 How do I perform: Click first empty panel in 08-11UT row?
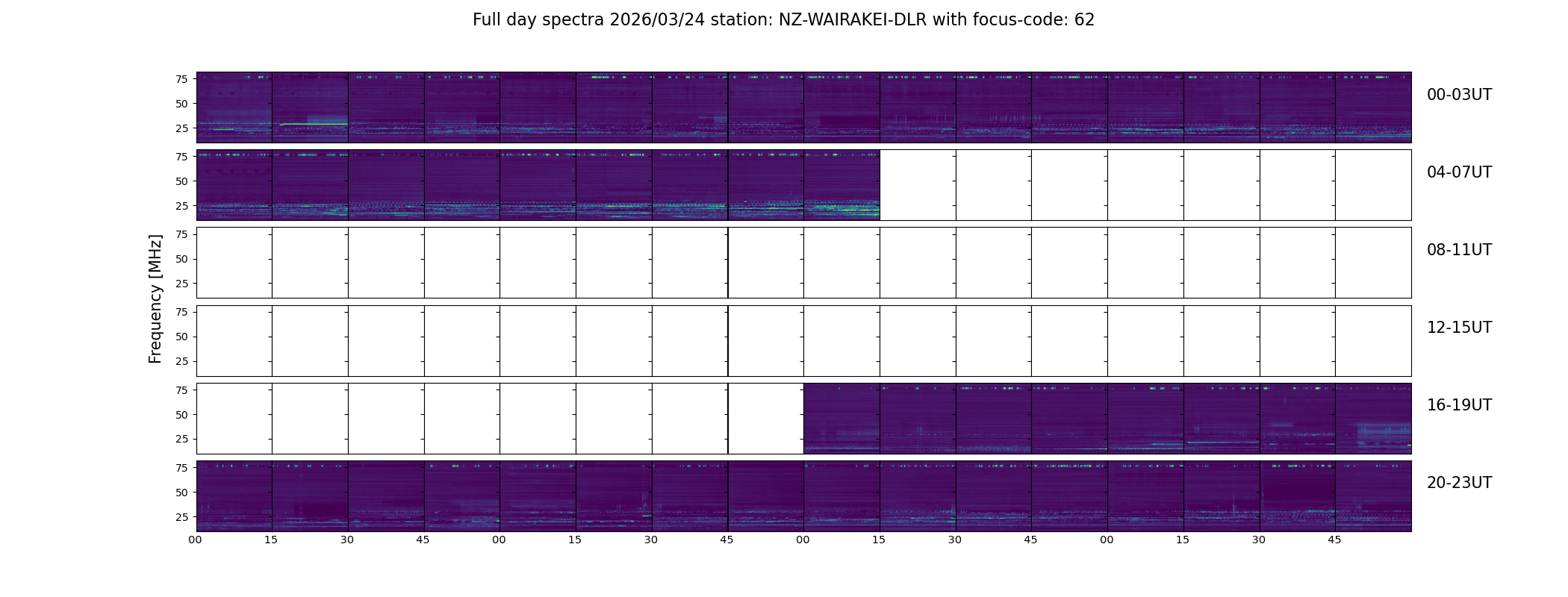coord(234,263)
